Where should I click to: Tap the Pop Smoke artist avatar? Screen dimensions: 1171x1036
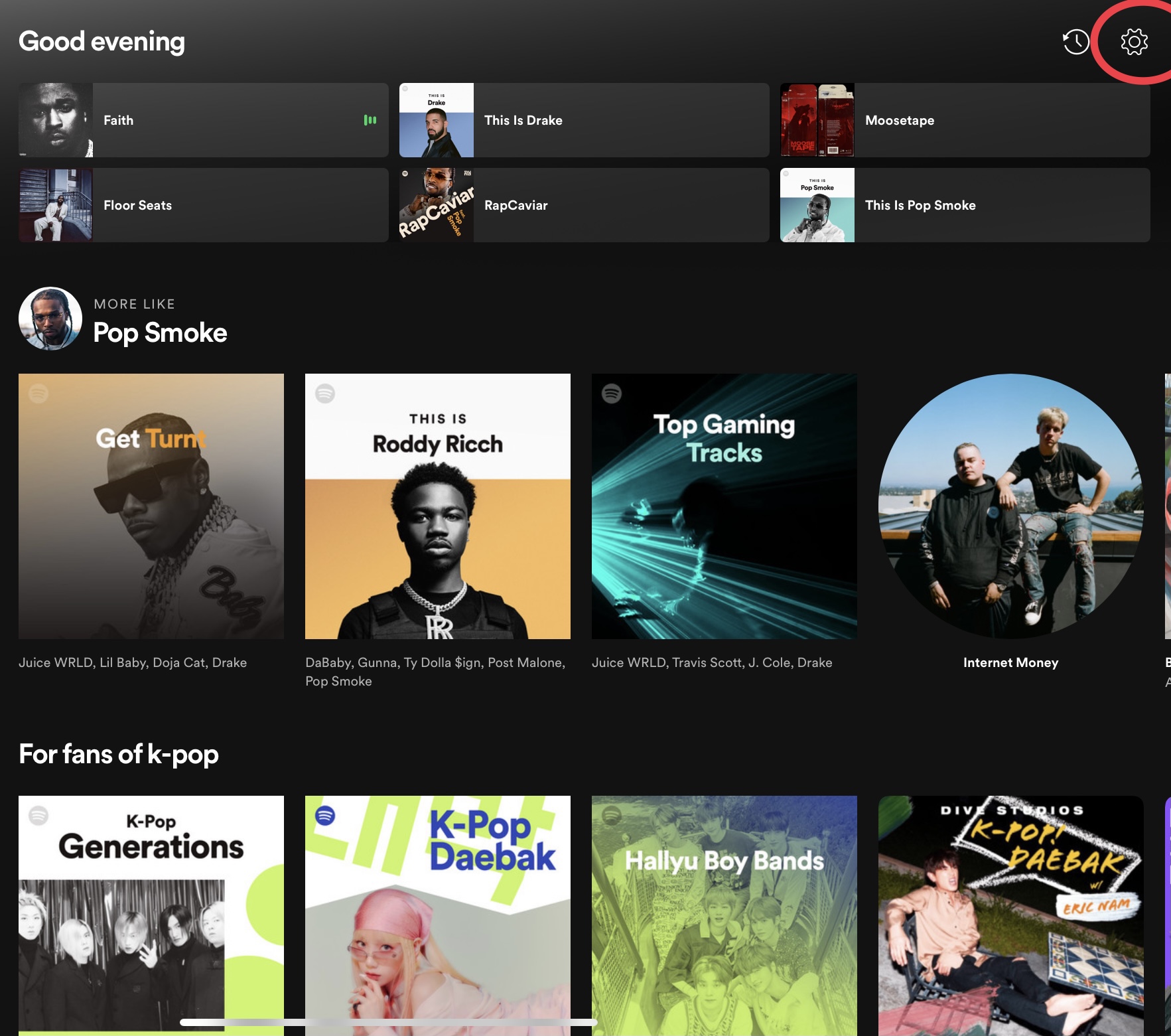click(x=50, y=319)
